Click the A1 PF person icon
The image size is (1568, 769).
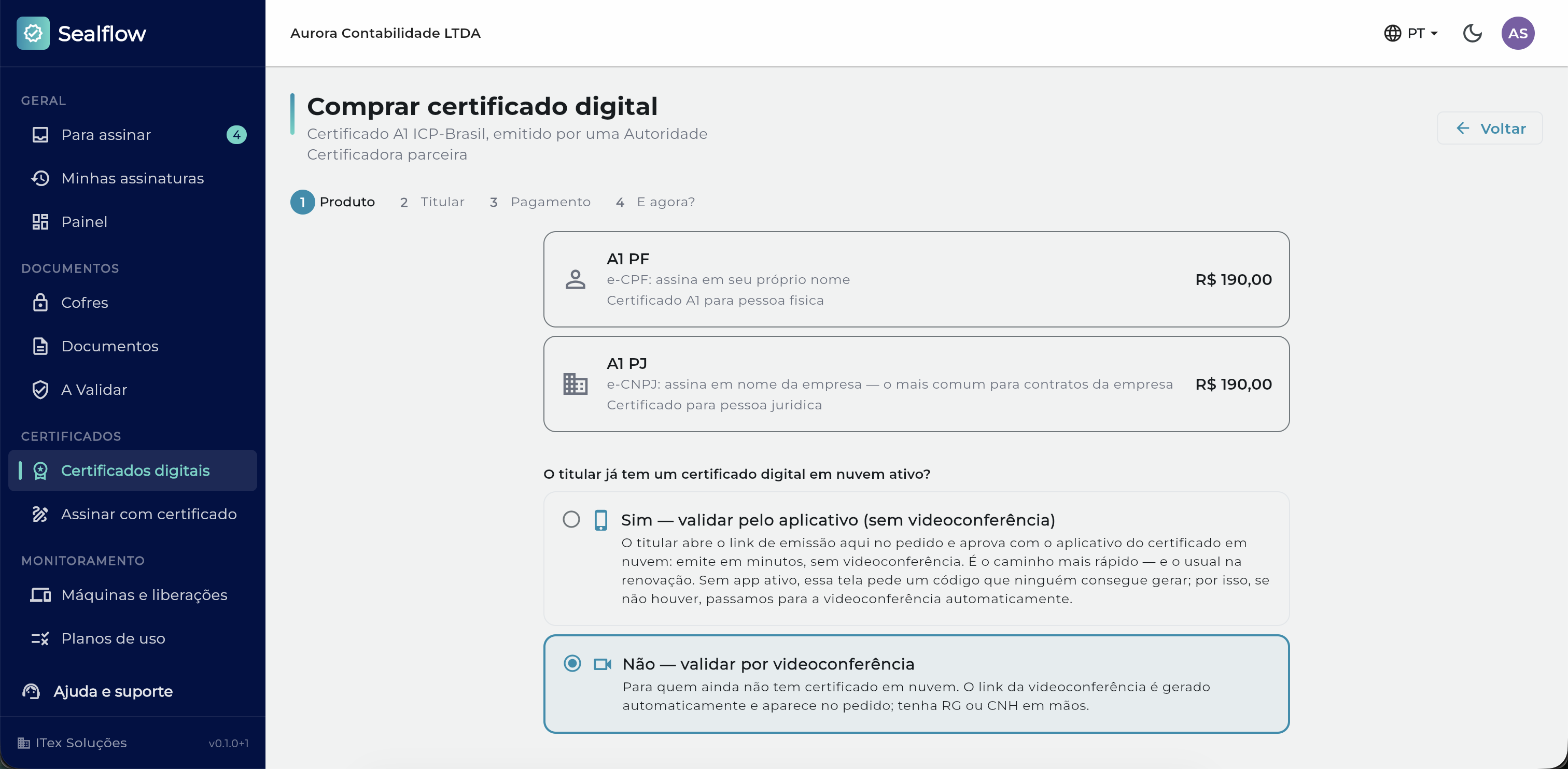575,279
